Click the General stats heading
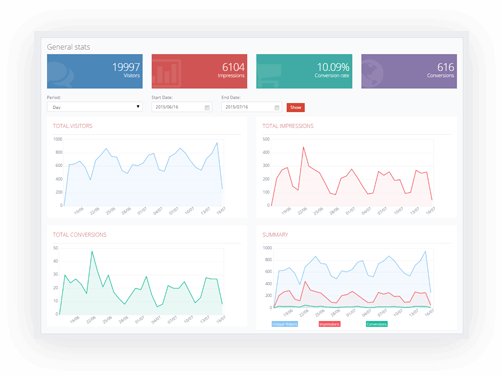Image resolution: width=502 pixels, height=377 pixels. (x=68, y=47)
